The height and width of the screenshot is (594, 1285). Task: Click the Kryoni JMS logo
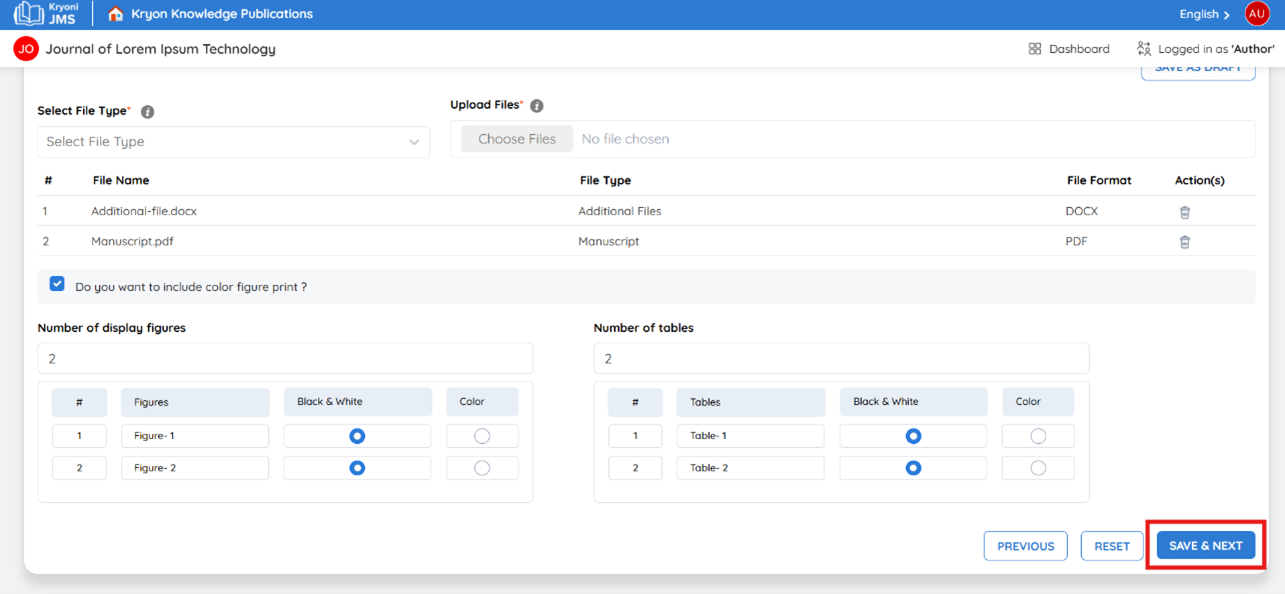(46, 14)
